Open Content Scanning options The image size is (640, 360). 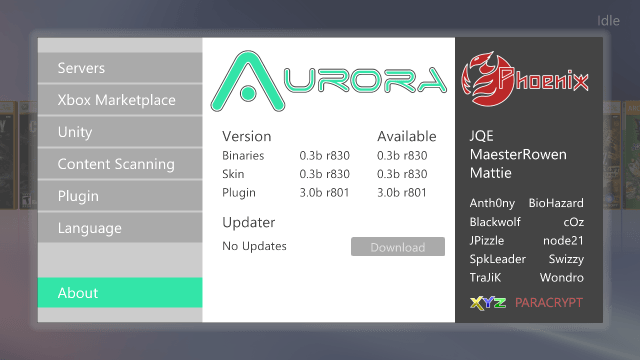(x=120, y=164)
